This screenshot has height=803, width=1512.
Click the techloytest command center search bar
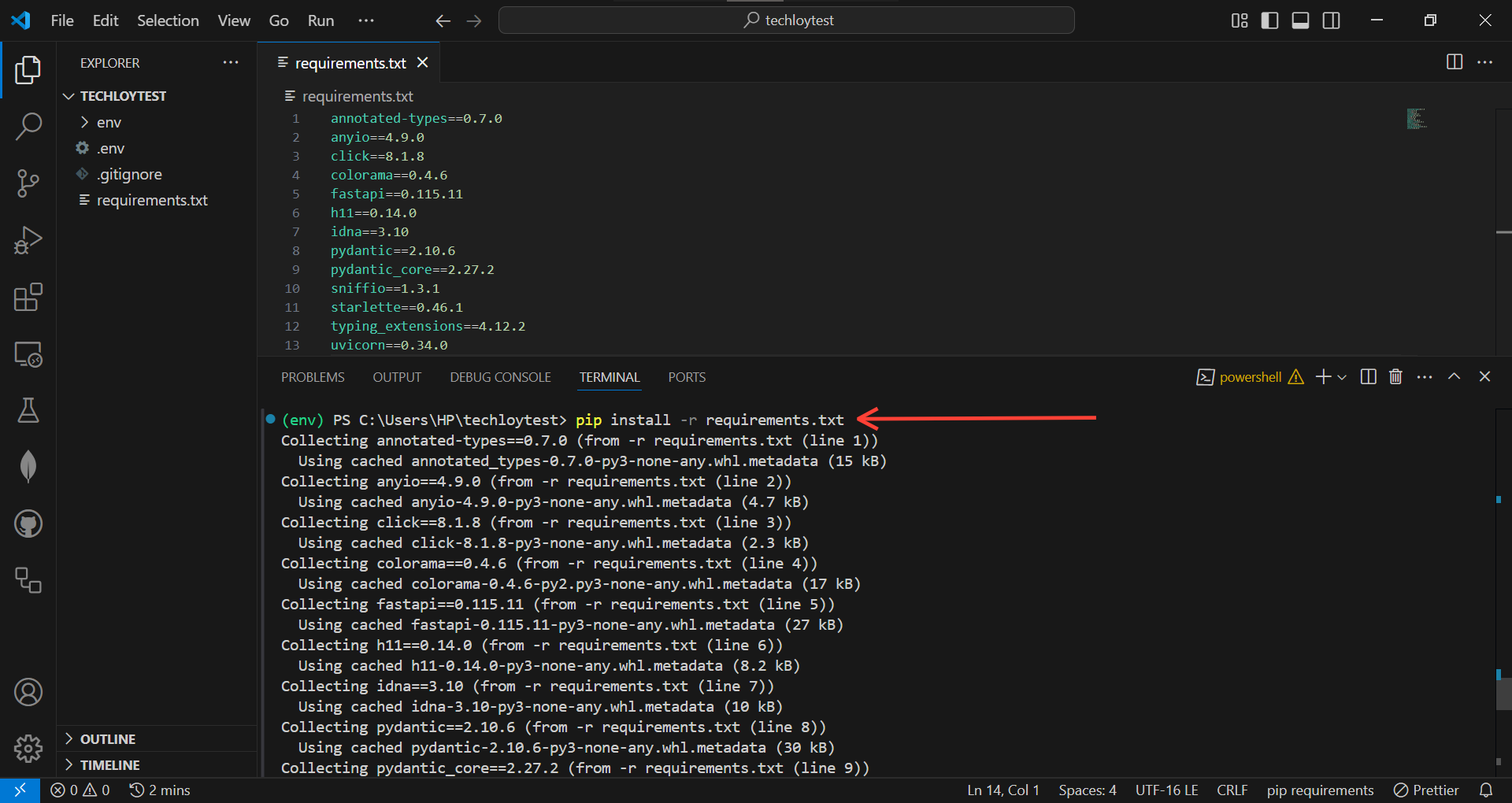(x=786, y=20)
